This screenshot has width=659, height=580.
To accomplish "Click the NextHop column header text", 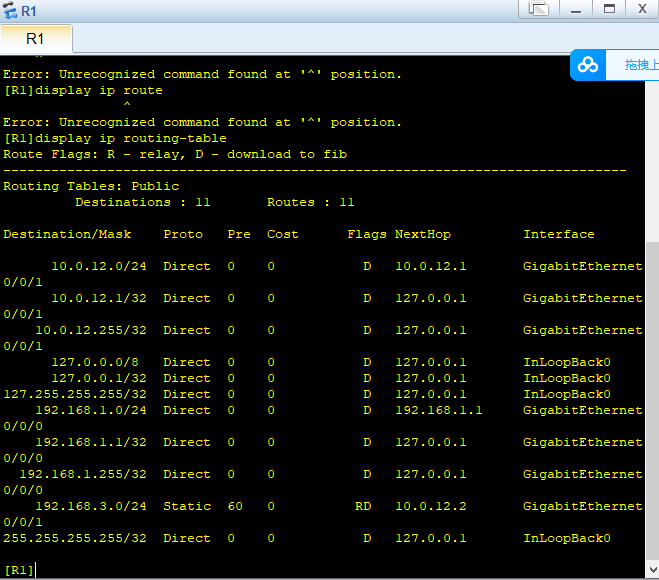I will (422, 234).
